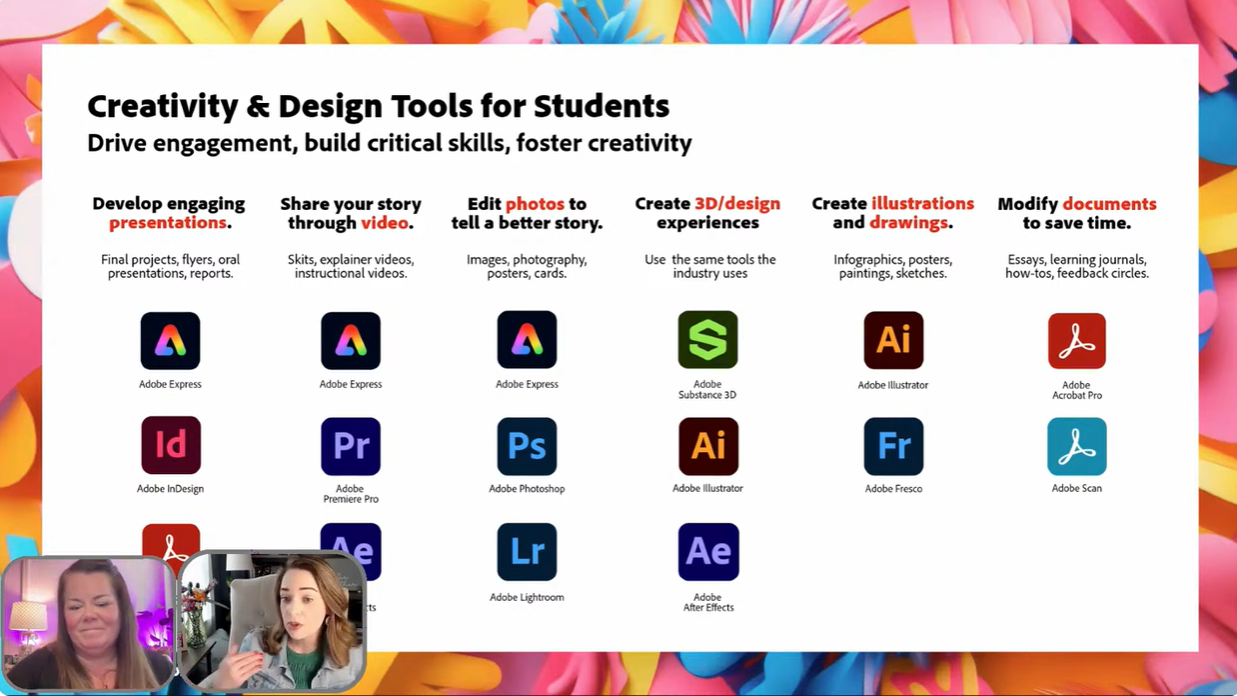
Task: Open the Adobe Premiere Pro icon
Action: tap(350, 446)
